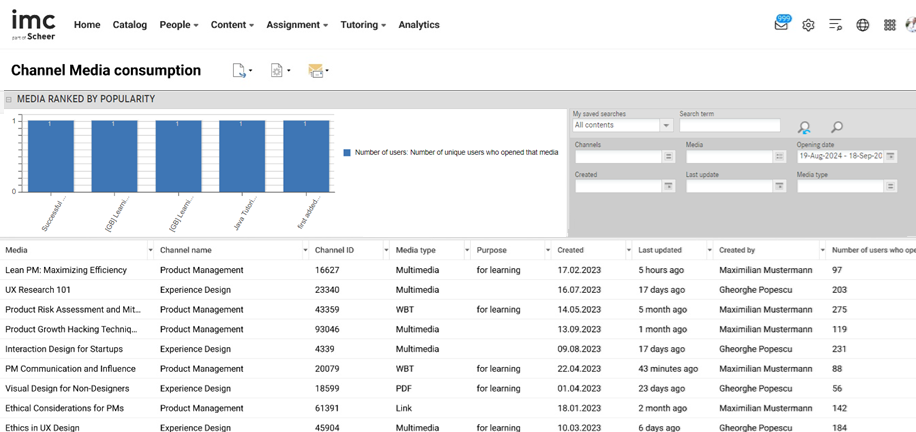Click the Search term input field
This screenshot has height=432, width=916.
tap(729, 126)
